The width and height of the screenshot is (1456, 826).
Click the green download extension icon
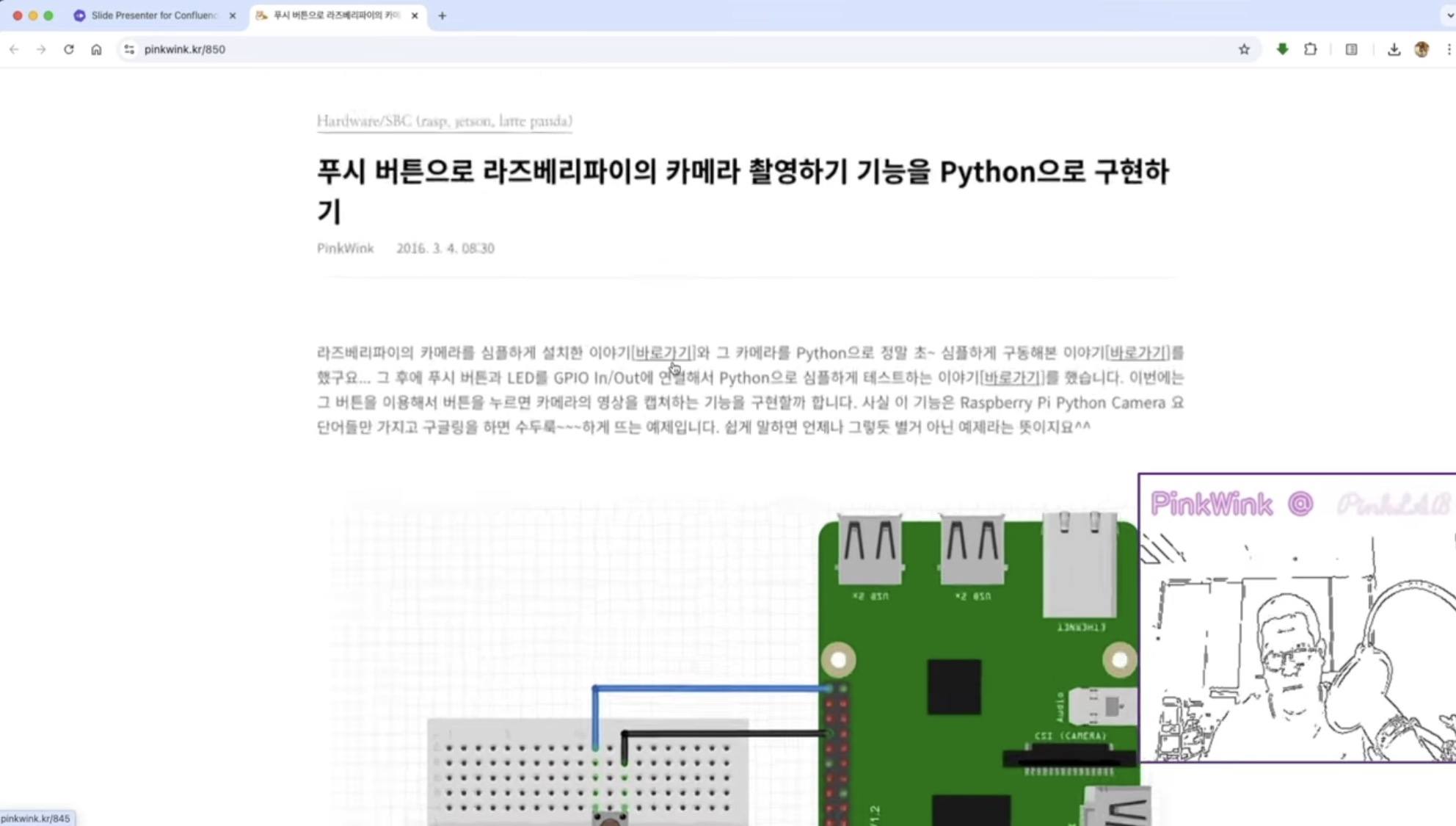coord(1282,49)
